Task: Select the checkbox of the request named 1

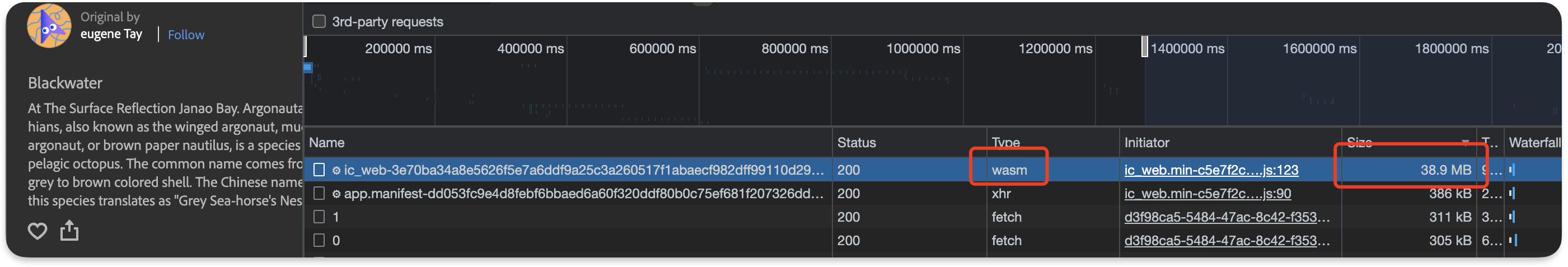Action: click(x=319, y=217)
